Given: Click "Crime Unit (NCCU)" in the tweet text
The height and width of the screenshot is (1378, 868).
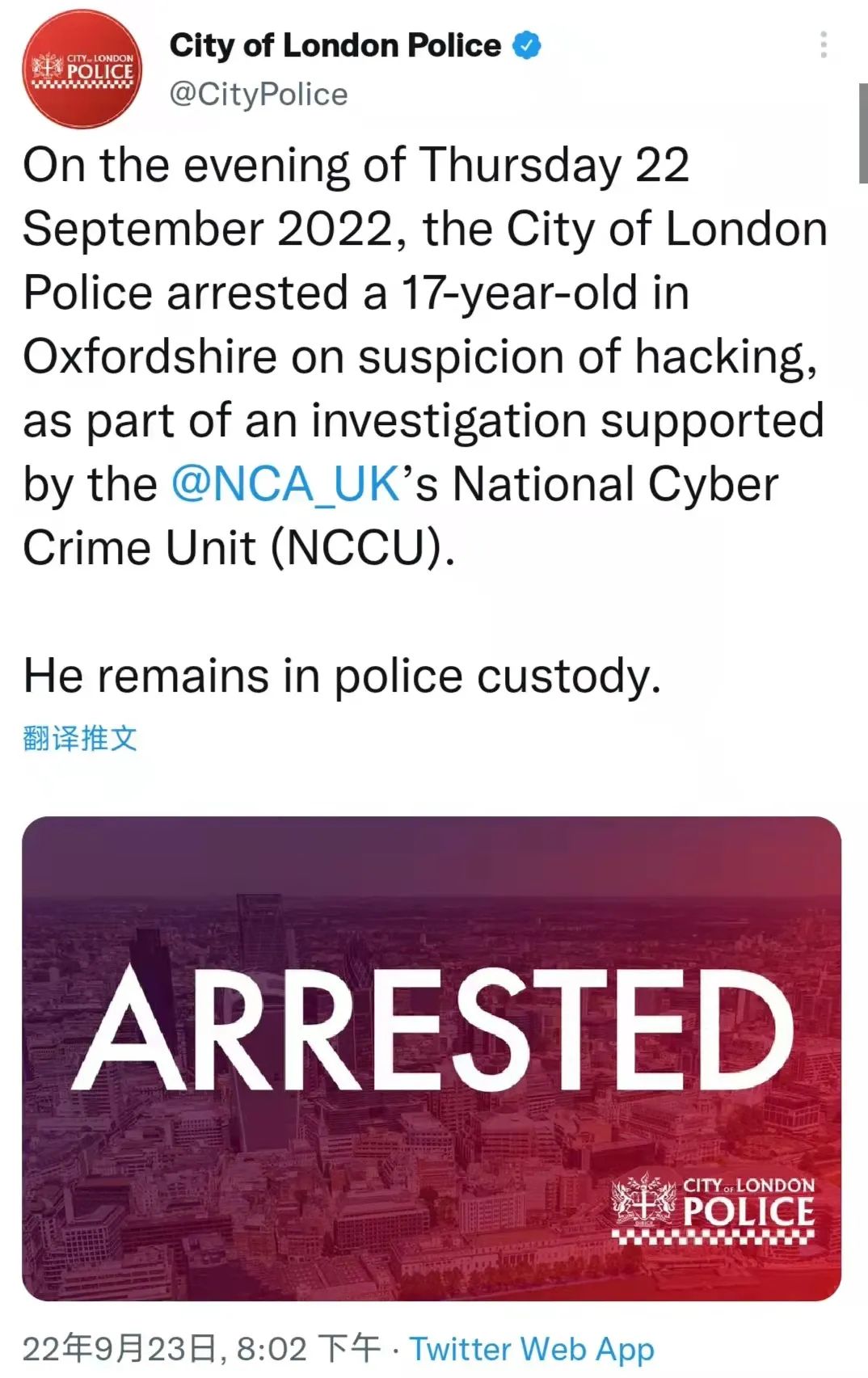Looking at the screenshot, I should tap(239, 549).
